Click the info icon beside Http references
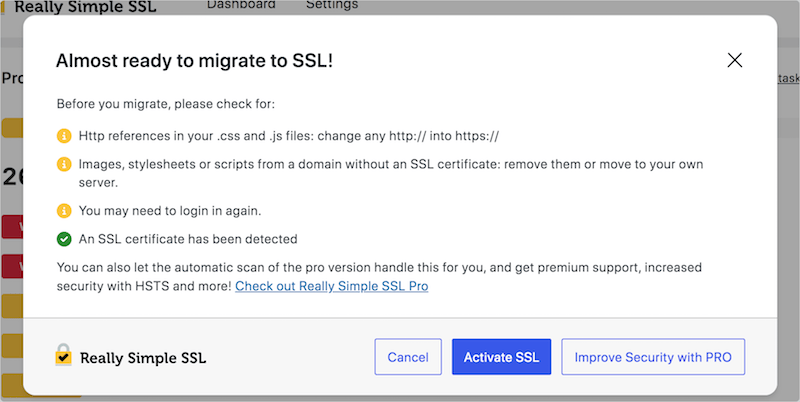 click(64, 136)
